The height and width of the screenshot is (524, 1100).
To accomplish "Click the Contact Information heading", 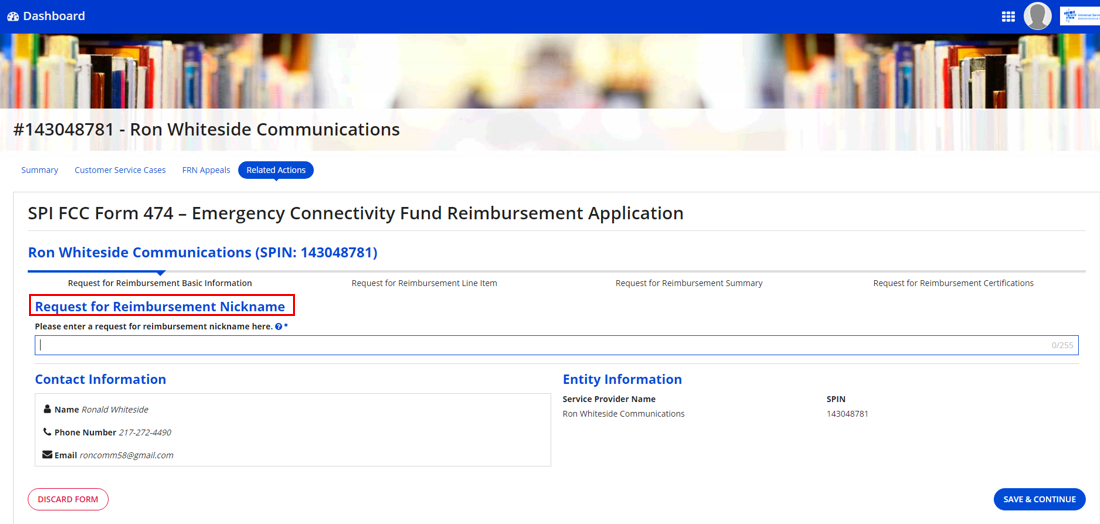I will click(x=100, y=379).
